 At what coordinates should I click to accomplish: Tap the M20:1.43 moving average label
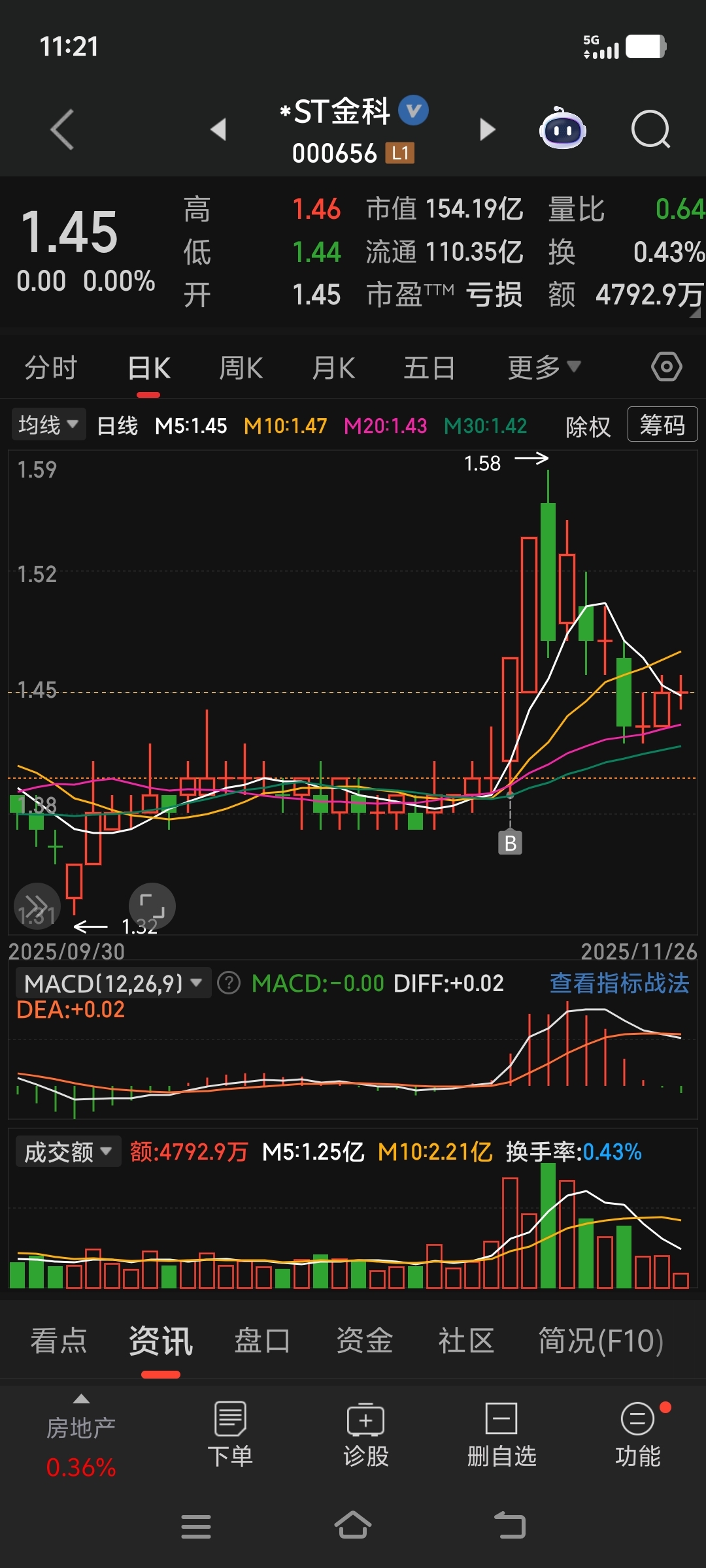(385, 426)
